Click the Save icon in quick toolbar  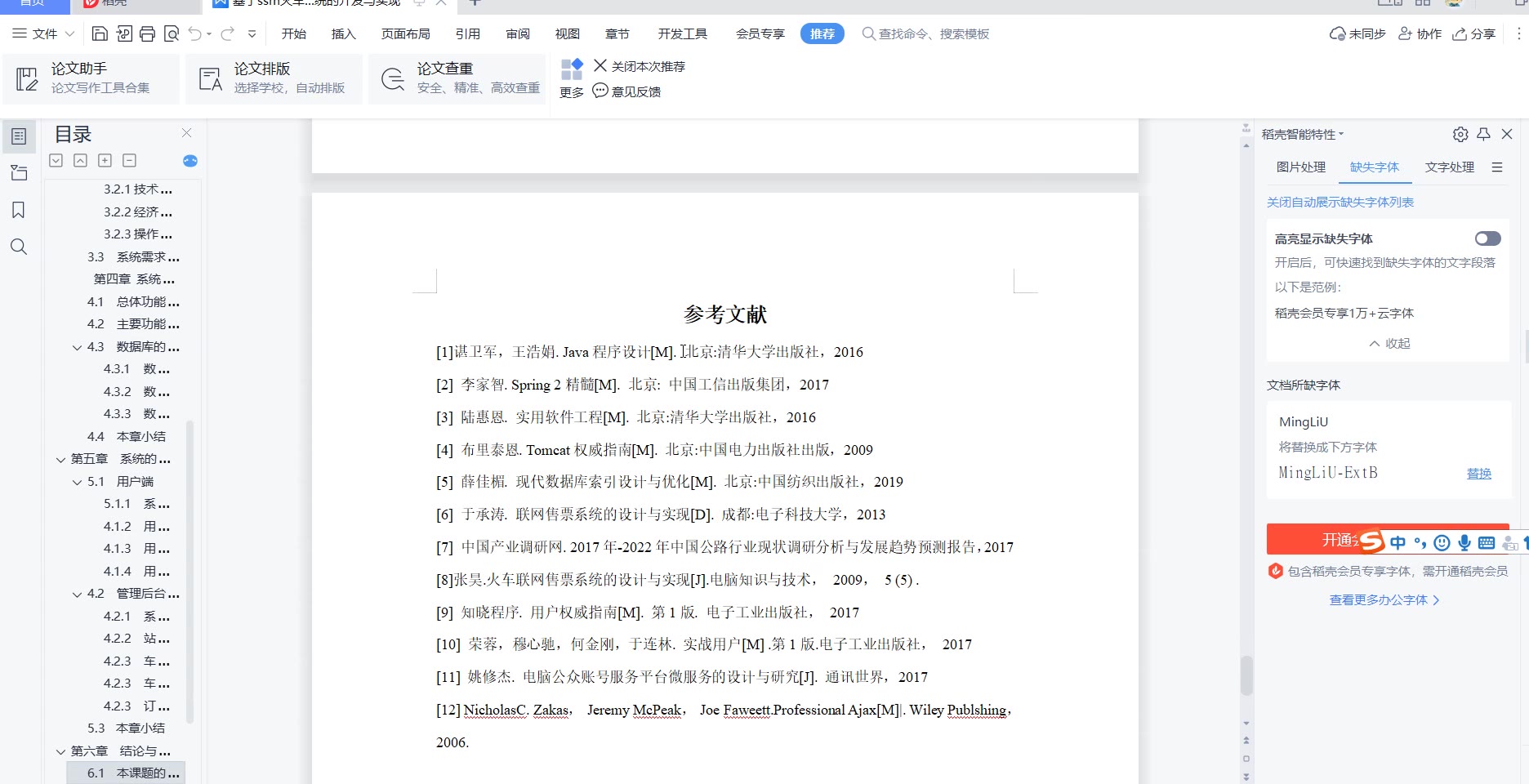[x=100, y=33]
